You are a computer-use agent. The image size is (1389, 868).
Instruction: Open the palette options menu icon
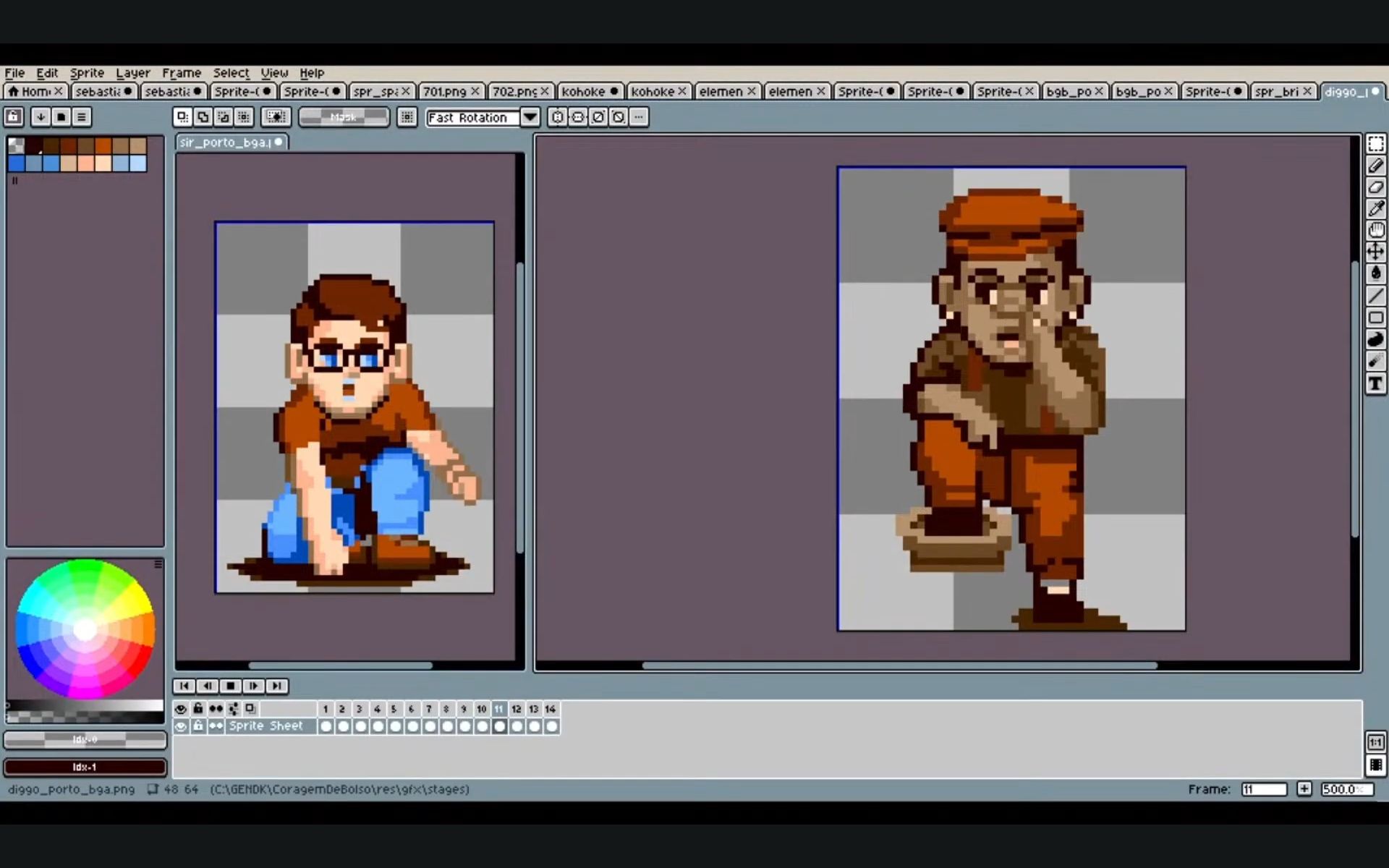pos(81,117)
